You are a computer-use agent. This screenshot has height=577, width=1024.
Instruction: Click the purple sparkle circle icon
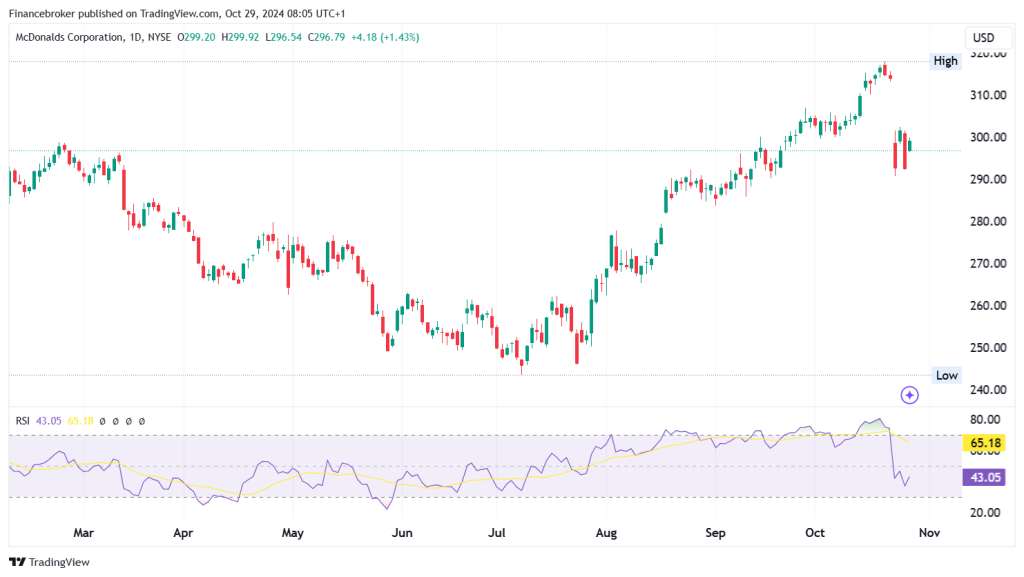pyautogui.click(x=909, y=395)
